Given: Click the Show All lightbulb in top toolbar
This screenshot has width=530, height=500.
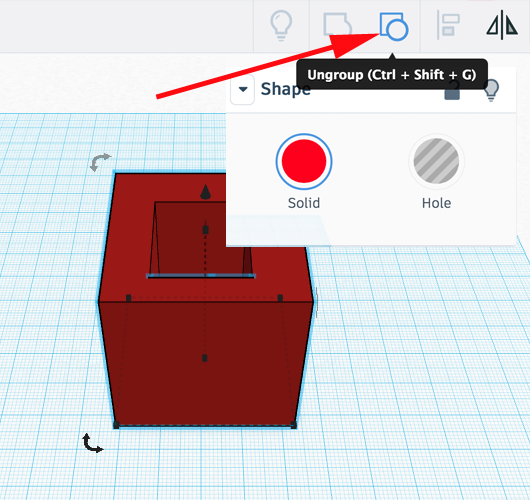Looking at the screenshot, I should tap(281, 26).
